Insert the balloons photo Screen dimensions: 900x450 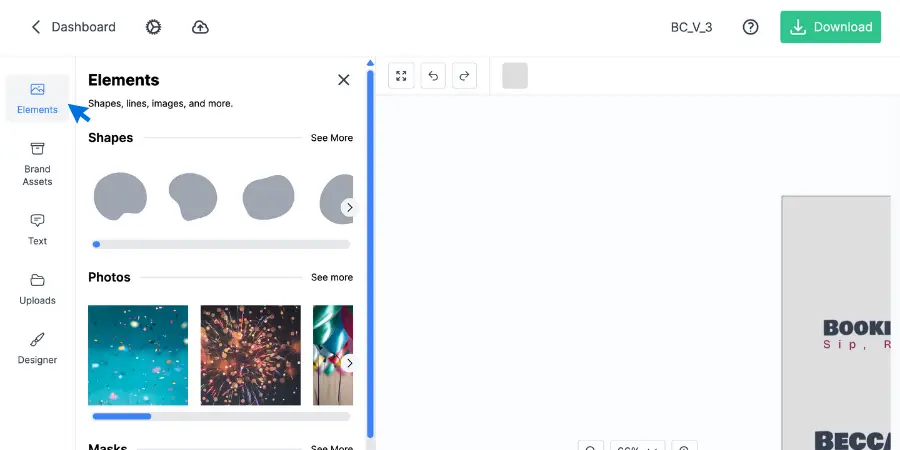[x=333, y=355]
